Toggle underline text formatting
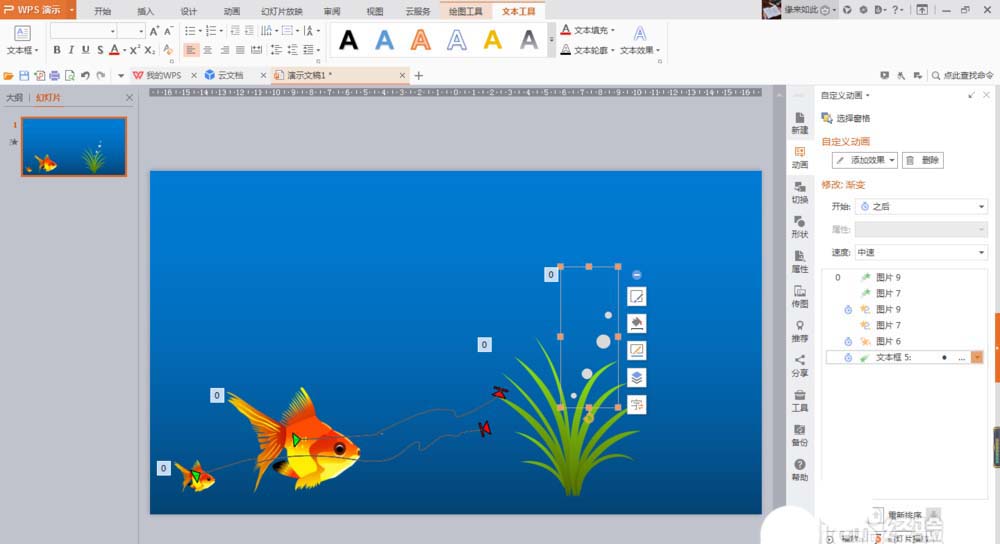The image size is (1000, 544). pos(85,50)
